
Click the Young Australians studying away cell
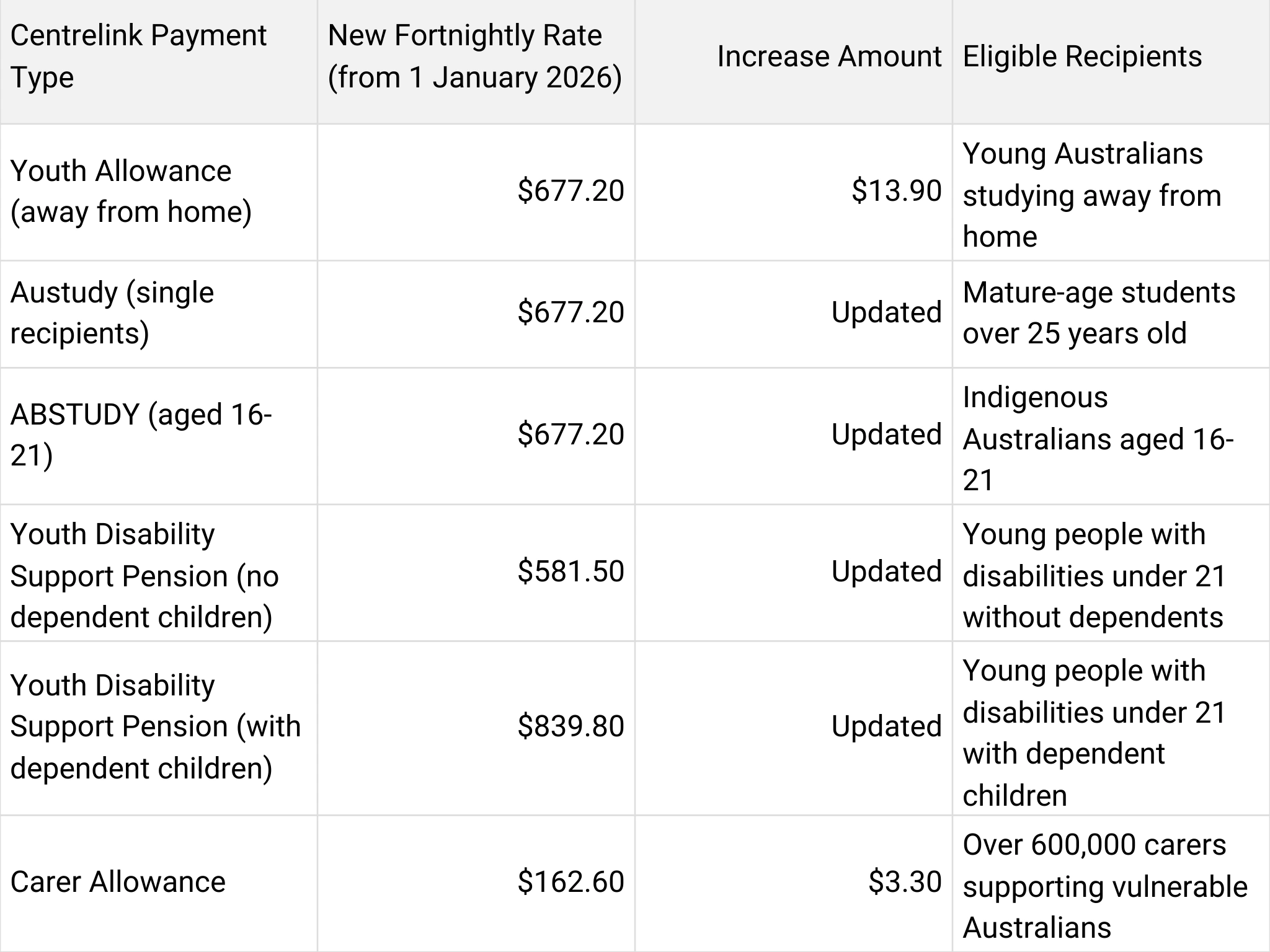(x=1091, y=195)
